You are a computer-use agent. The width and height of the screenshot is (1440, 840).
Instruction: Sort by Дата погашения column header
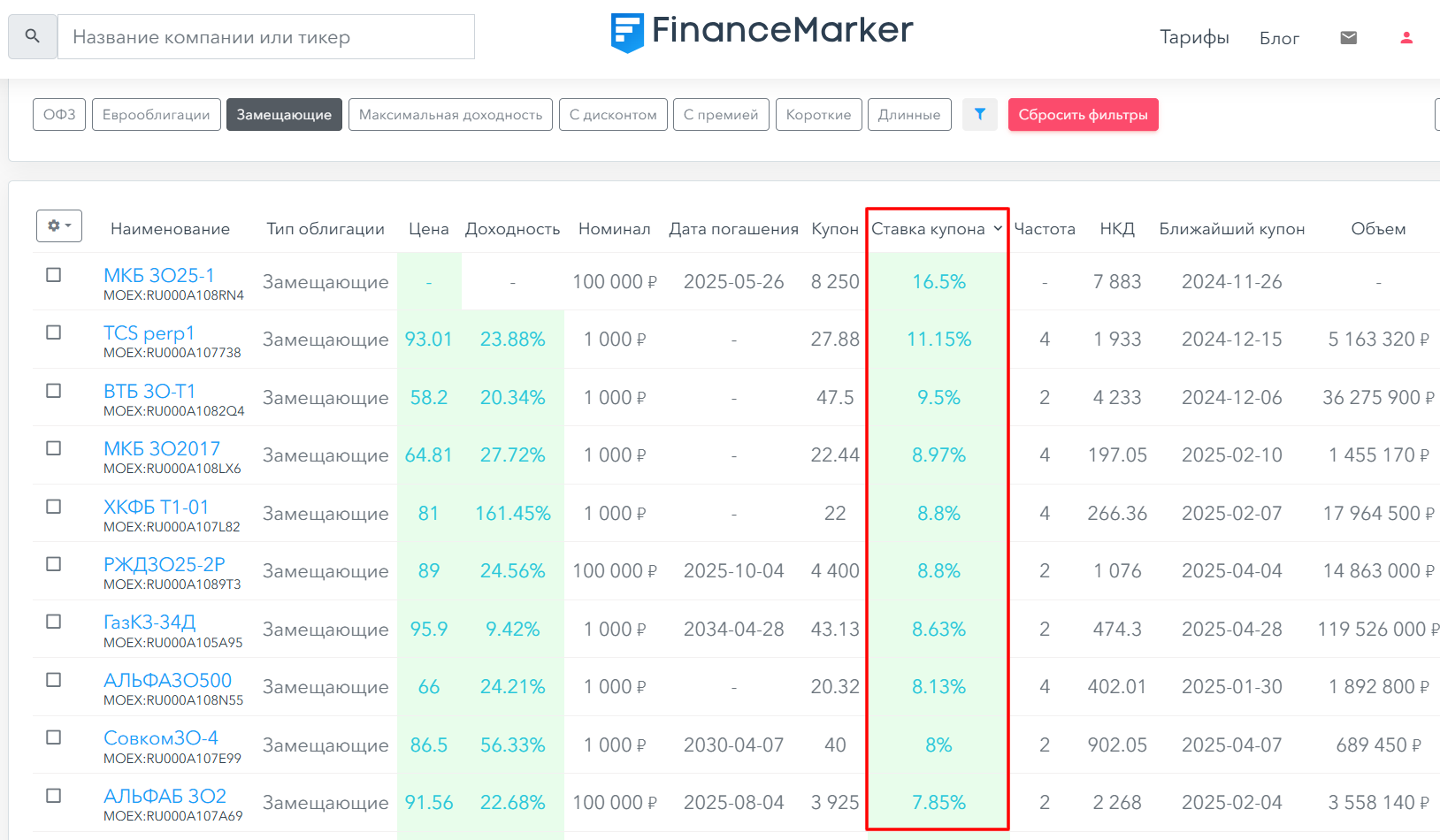[734, 229]
